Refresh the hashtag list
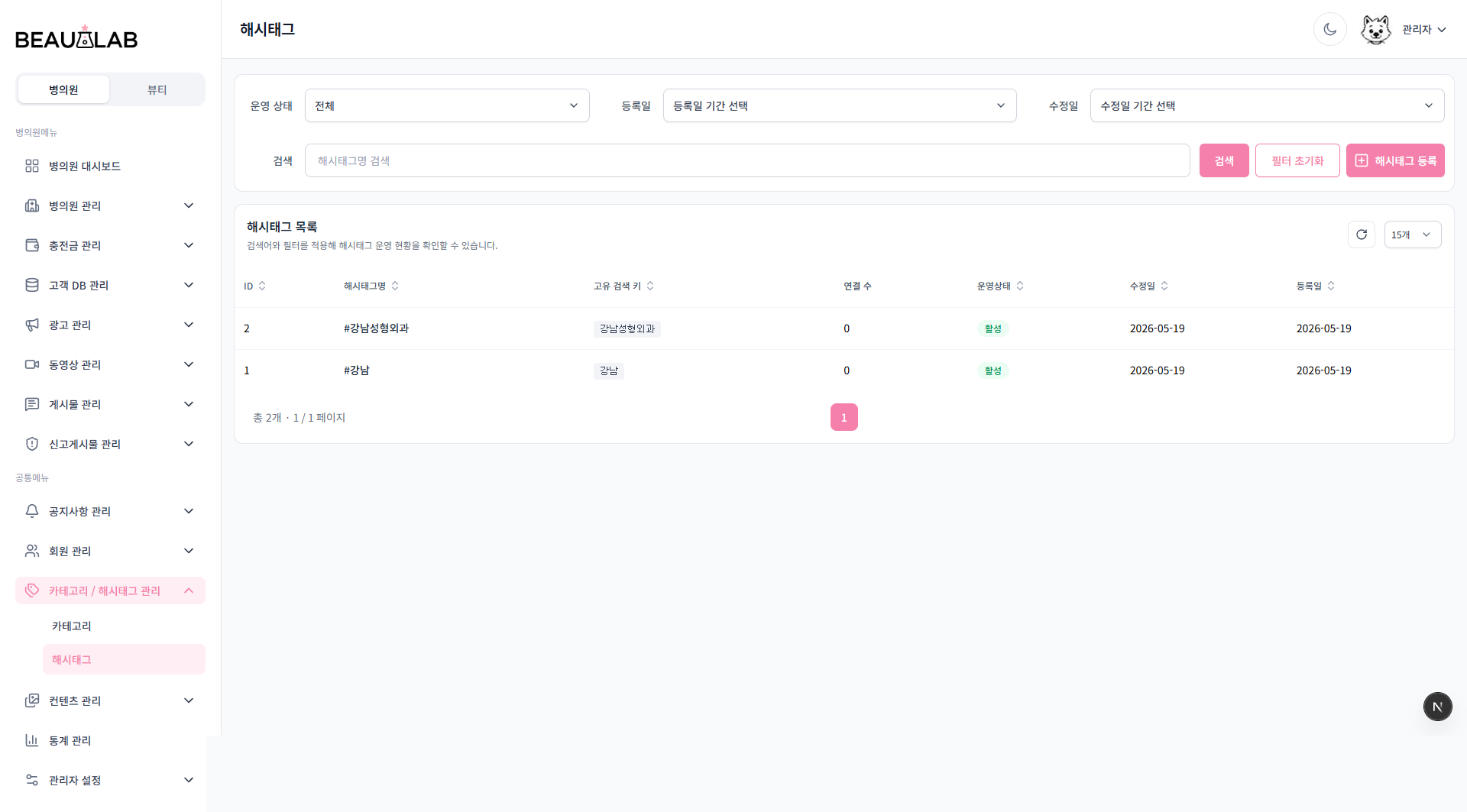 tap(1362, 235)
